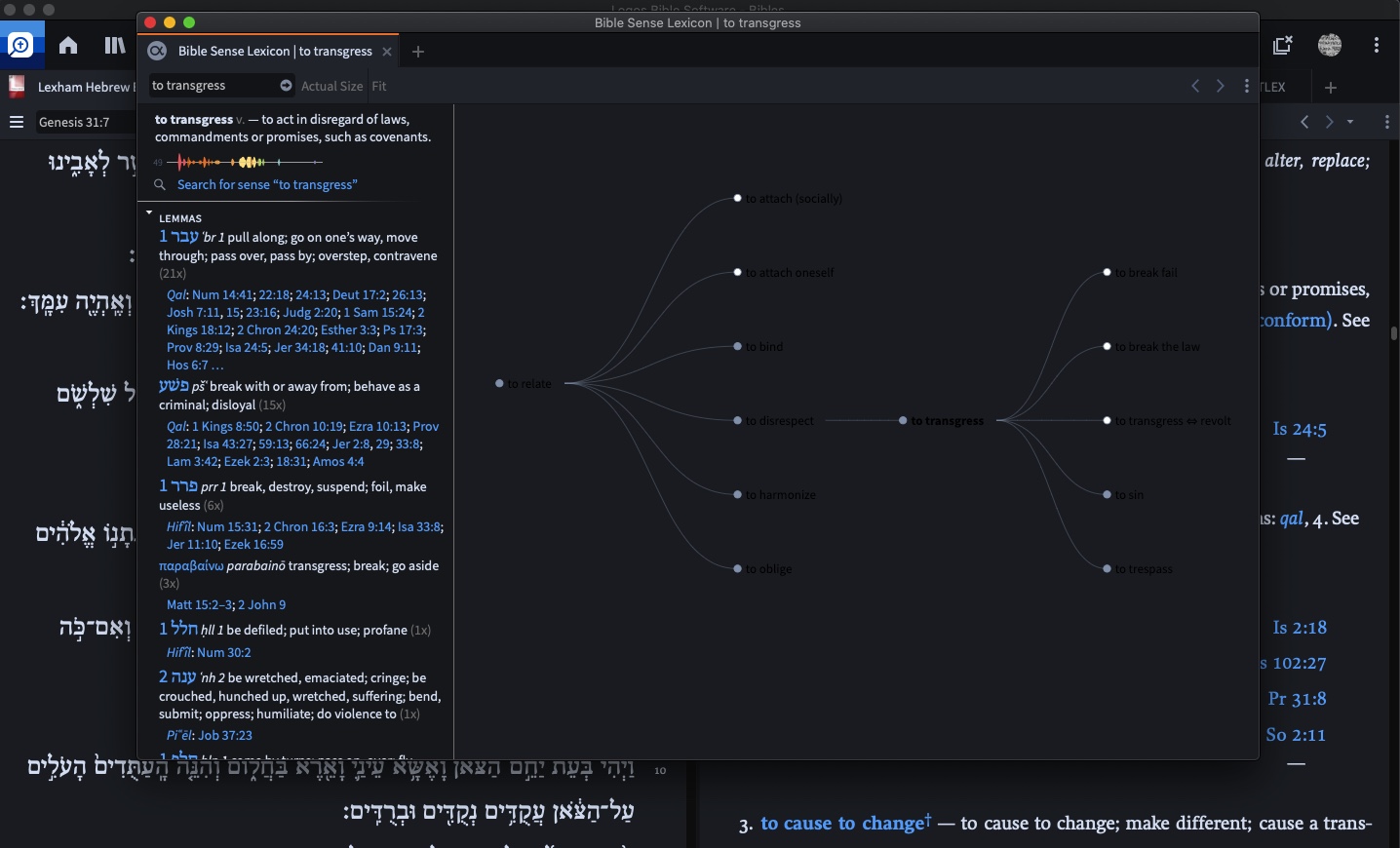1400x848 pixels.
Task: Open the Library books icon
Action: pyautogui.click(x=115, y=46)
